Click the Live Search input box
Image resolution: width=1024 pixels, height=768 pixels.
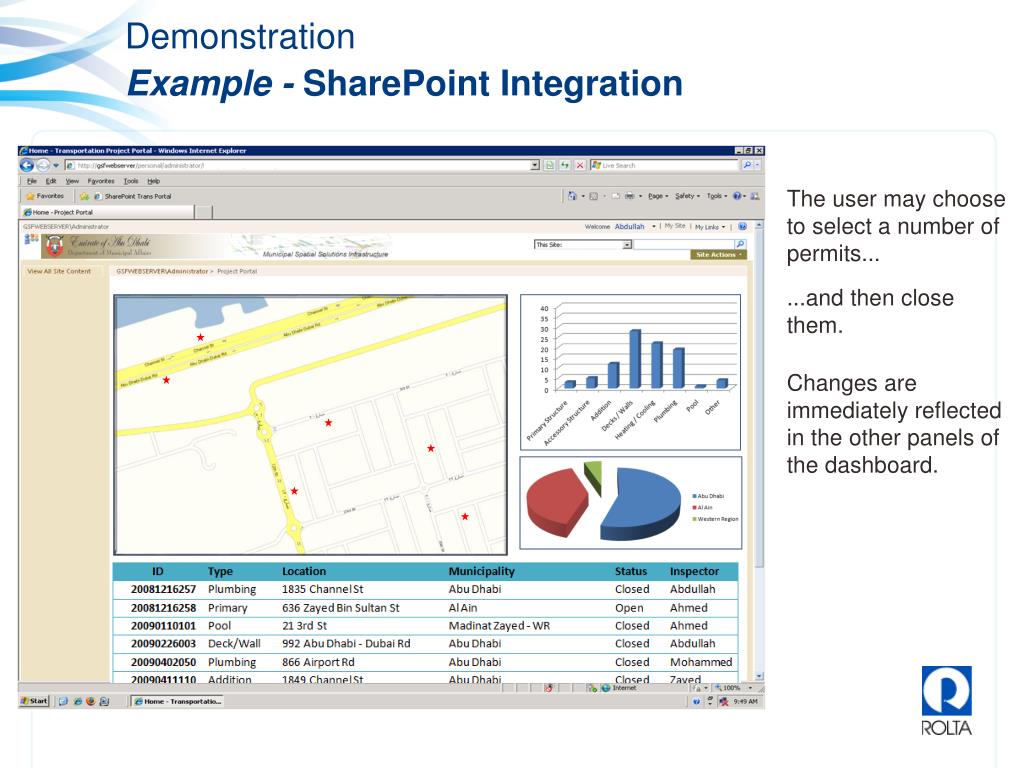665,165
